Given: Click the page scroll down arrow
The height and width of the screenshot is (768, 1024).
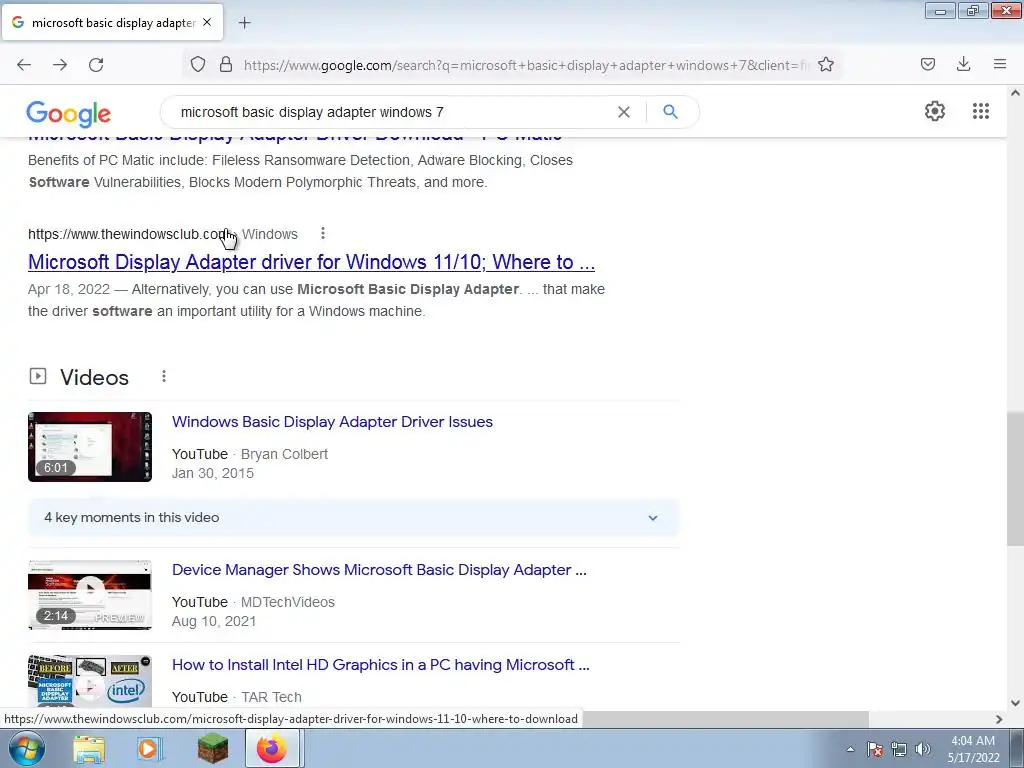Looking at the screenshot, I should point(1015,703).
